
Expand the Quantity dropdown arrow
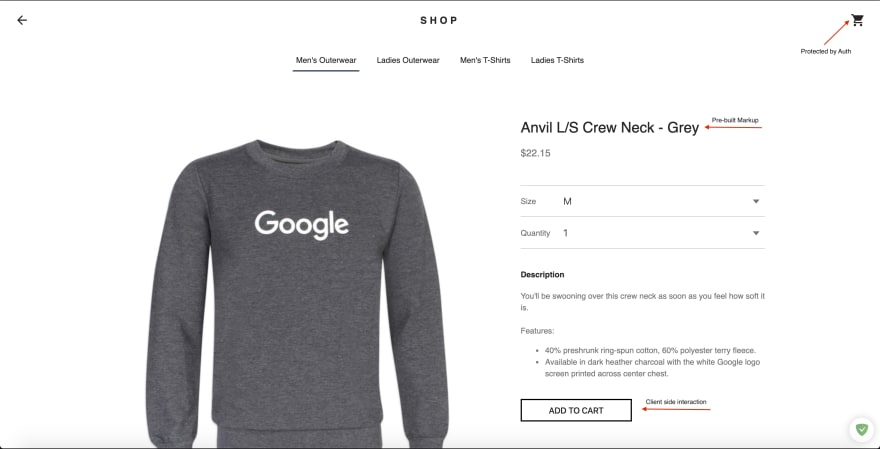coord(756,233)
